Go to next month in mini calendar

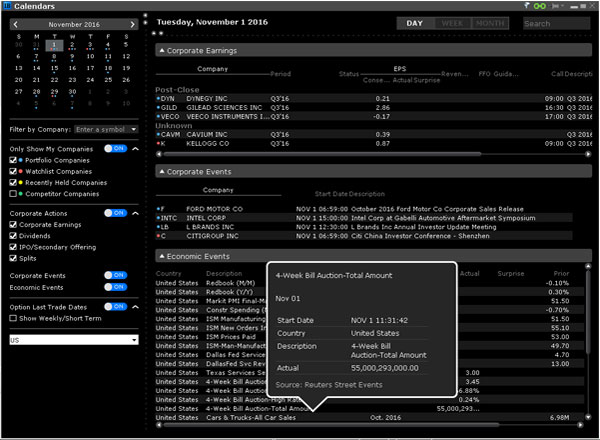(x=132, y=24)
